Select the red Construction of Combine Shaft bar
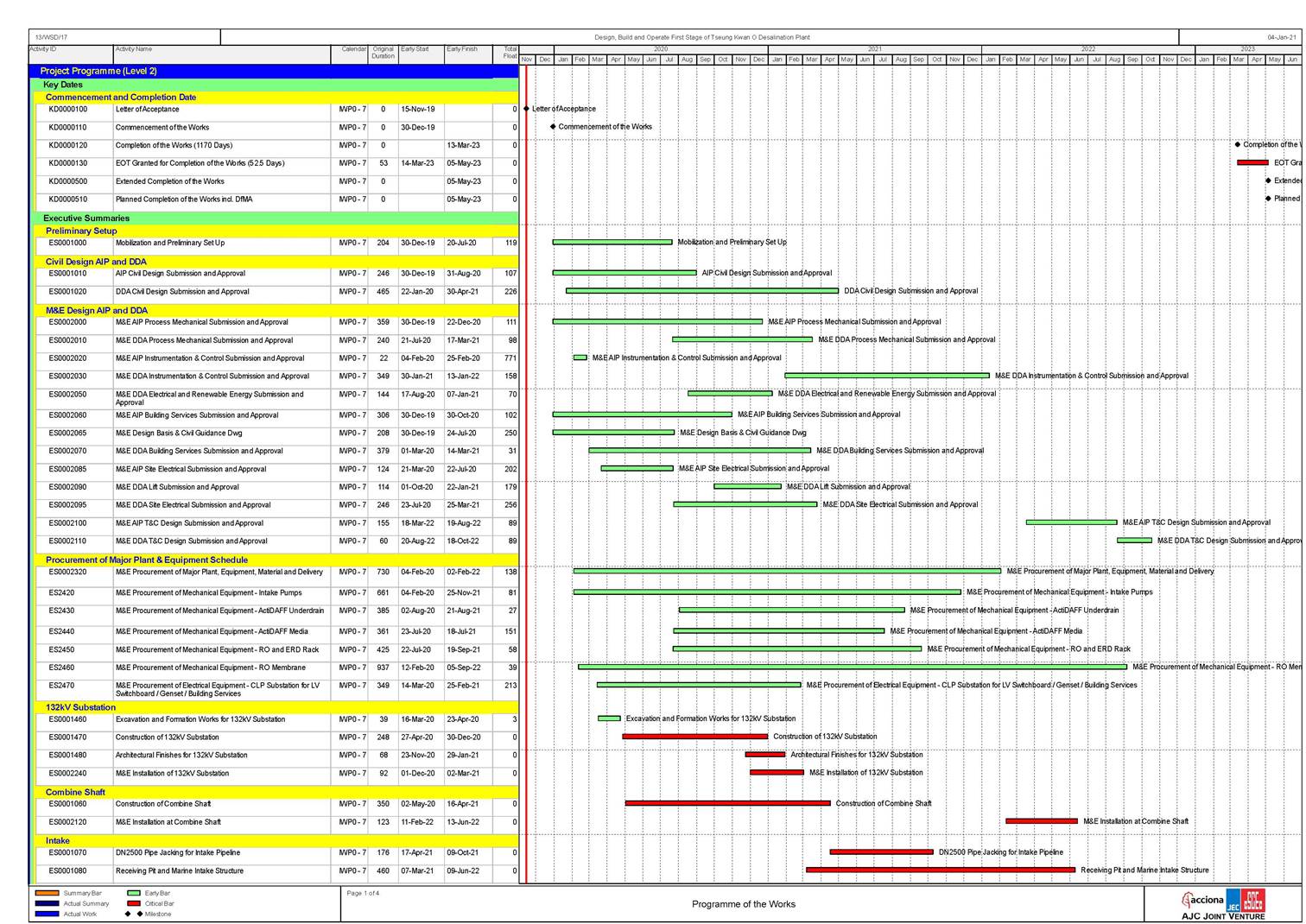1306x924 pixels. pos(728,803)
